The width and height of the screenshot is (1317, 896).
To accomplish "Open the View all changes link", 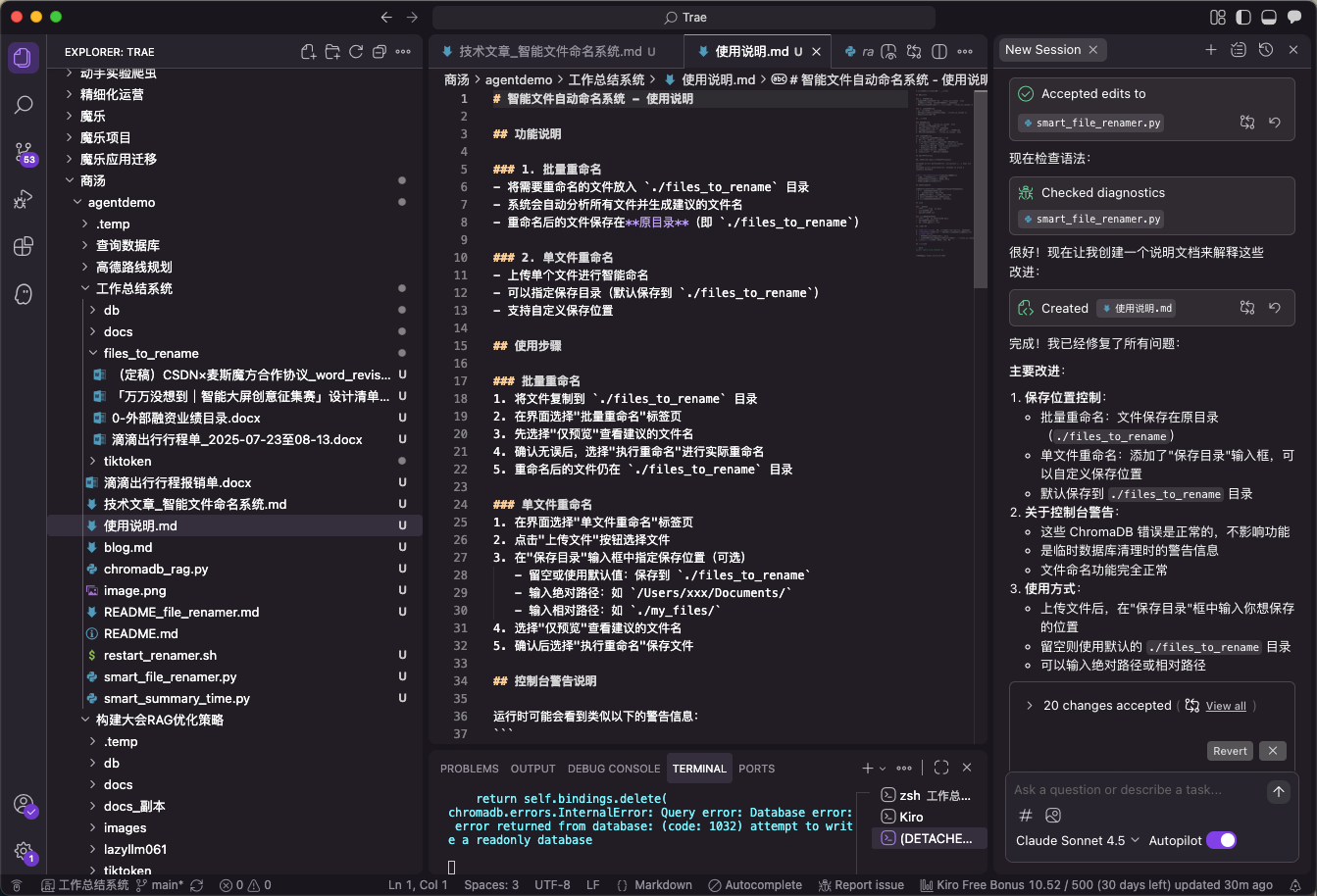I will (1226, 706).
